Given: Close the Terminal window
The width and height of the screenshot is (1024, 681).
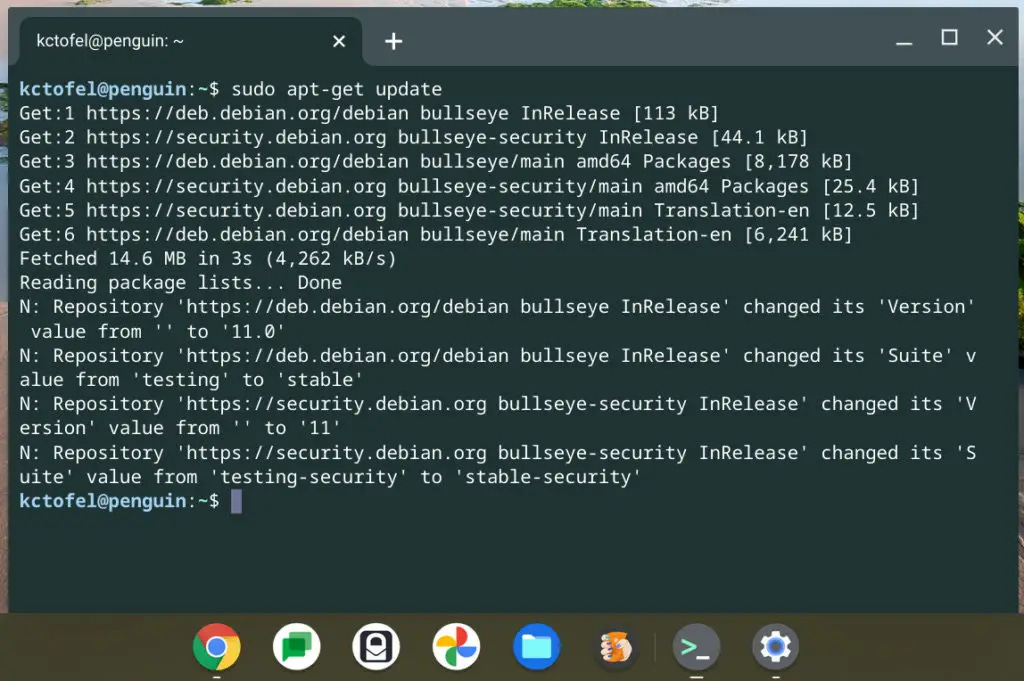Looking at the screenshot, I should 995,37.
